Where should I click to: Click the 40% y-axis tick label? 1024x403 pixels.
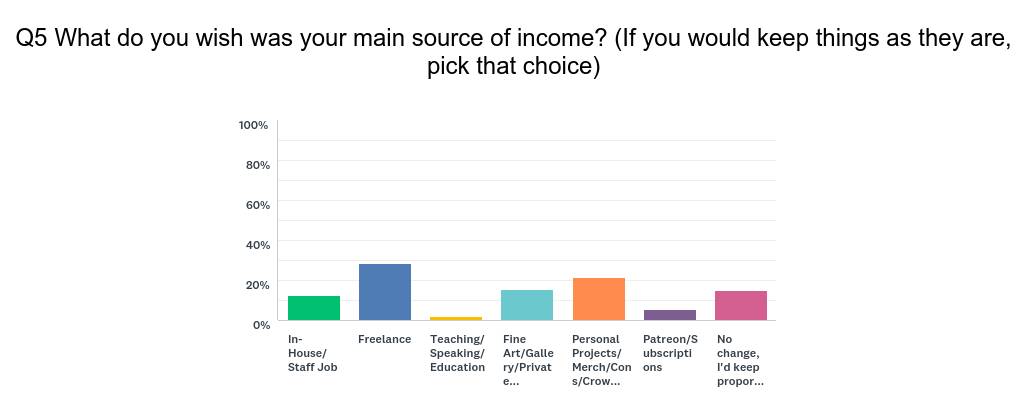click(x=257, y=244)
